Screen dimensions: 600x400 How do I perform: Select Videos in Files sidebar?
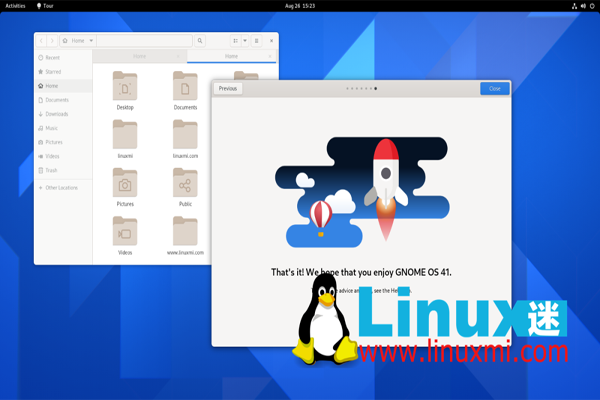[64, 157]
